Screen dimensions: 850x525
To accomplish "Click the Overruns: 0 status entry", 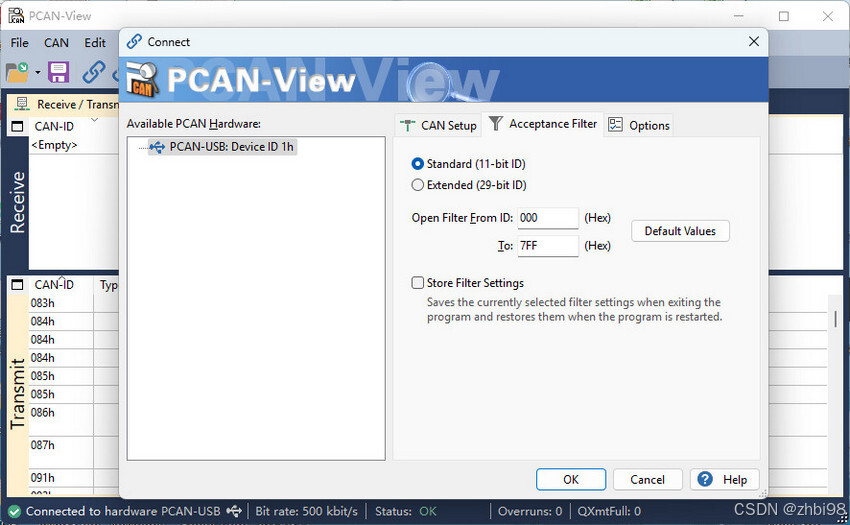I will [x=530, y=511].
